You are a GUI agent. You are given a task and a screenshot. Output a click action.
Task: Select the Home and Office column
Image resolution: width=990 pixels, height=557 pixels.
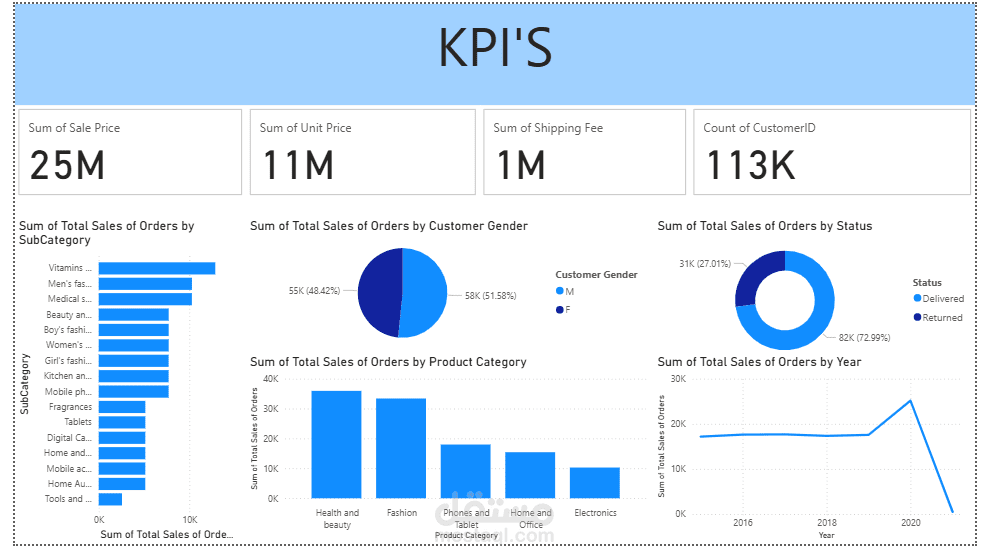pos(530,476)
